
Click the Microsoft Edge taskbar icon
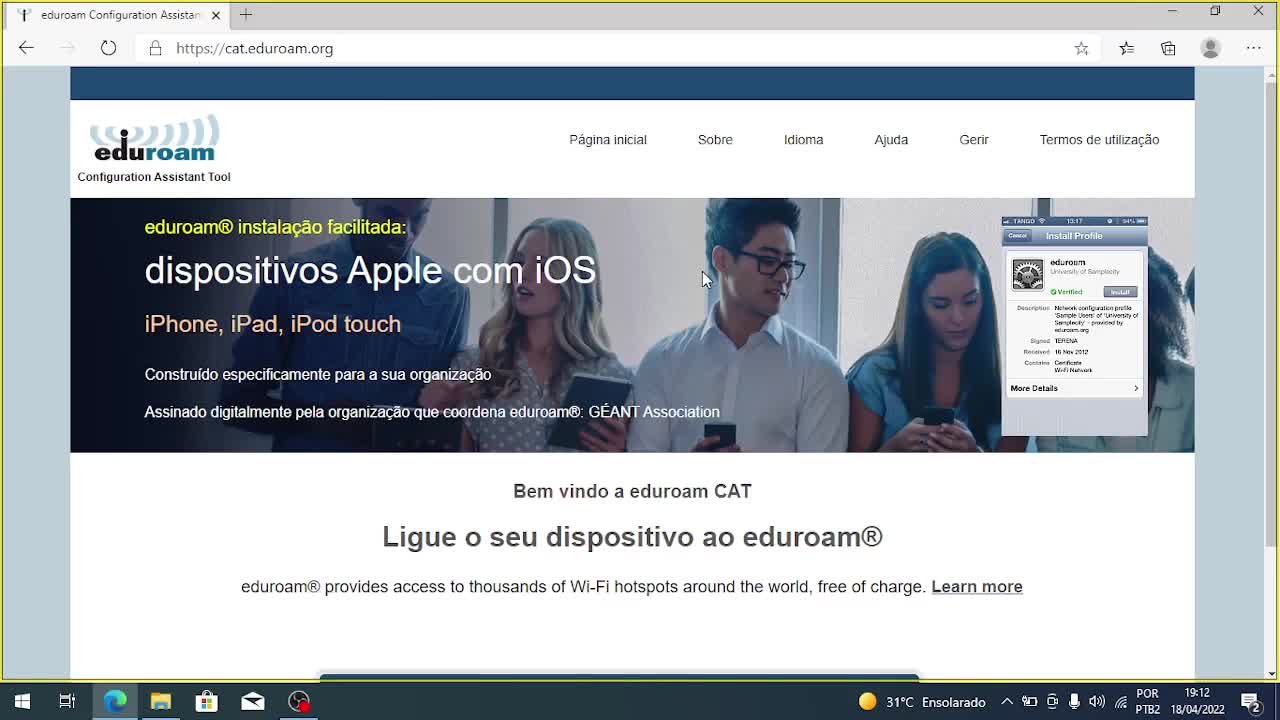[x=115, y=702]
